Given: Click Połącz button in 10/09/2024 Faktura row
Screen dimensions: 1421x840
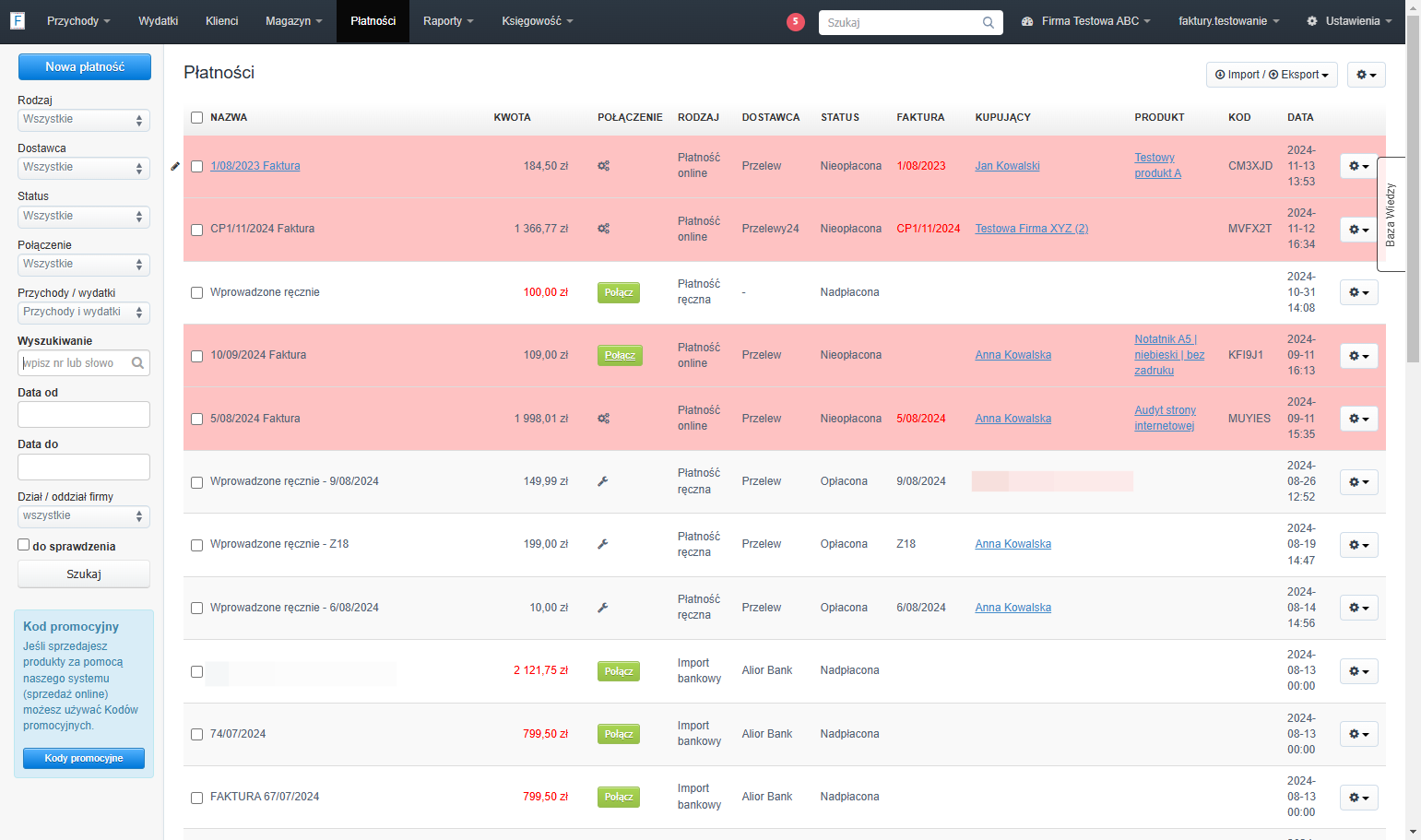Looking at the screenshot, I should [620, 356].
